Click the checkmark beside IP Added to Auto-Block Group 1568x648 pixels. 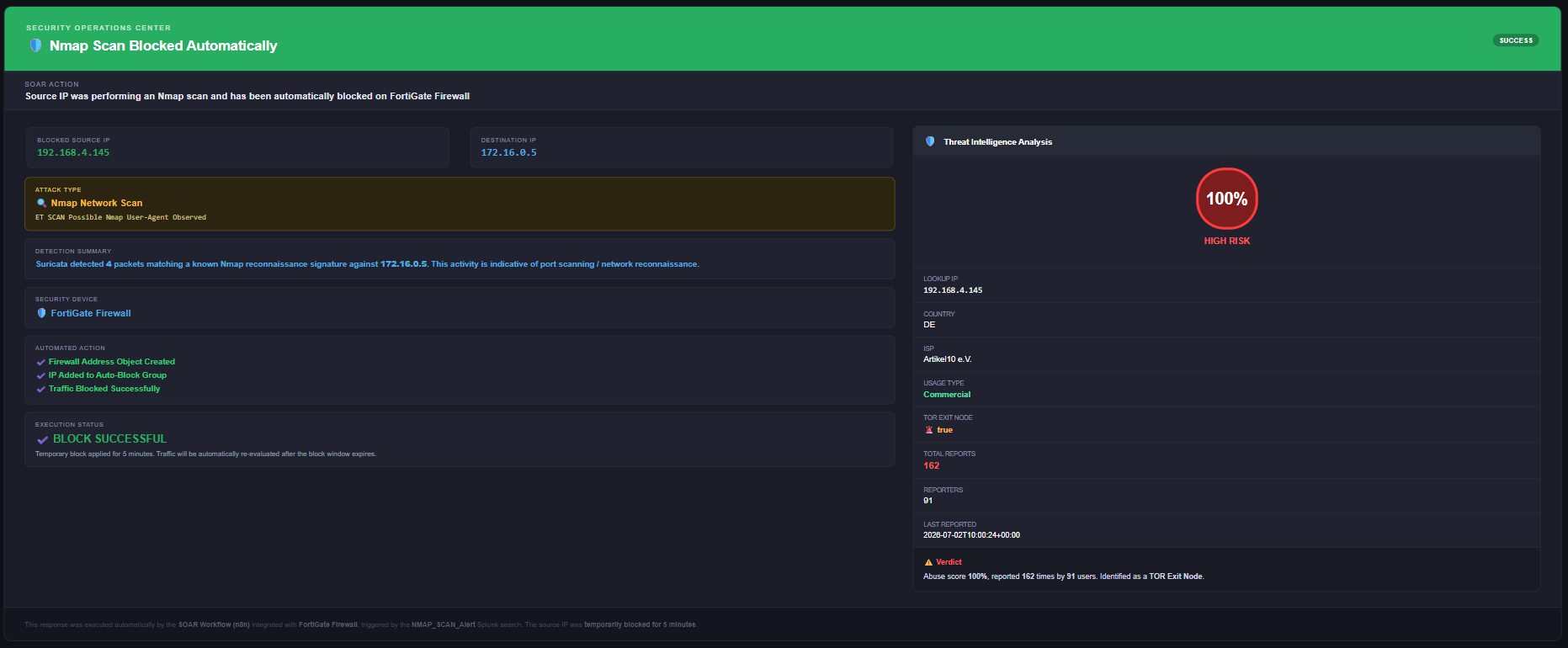click(40, 375)
